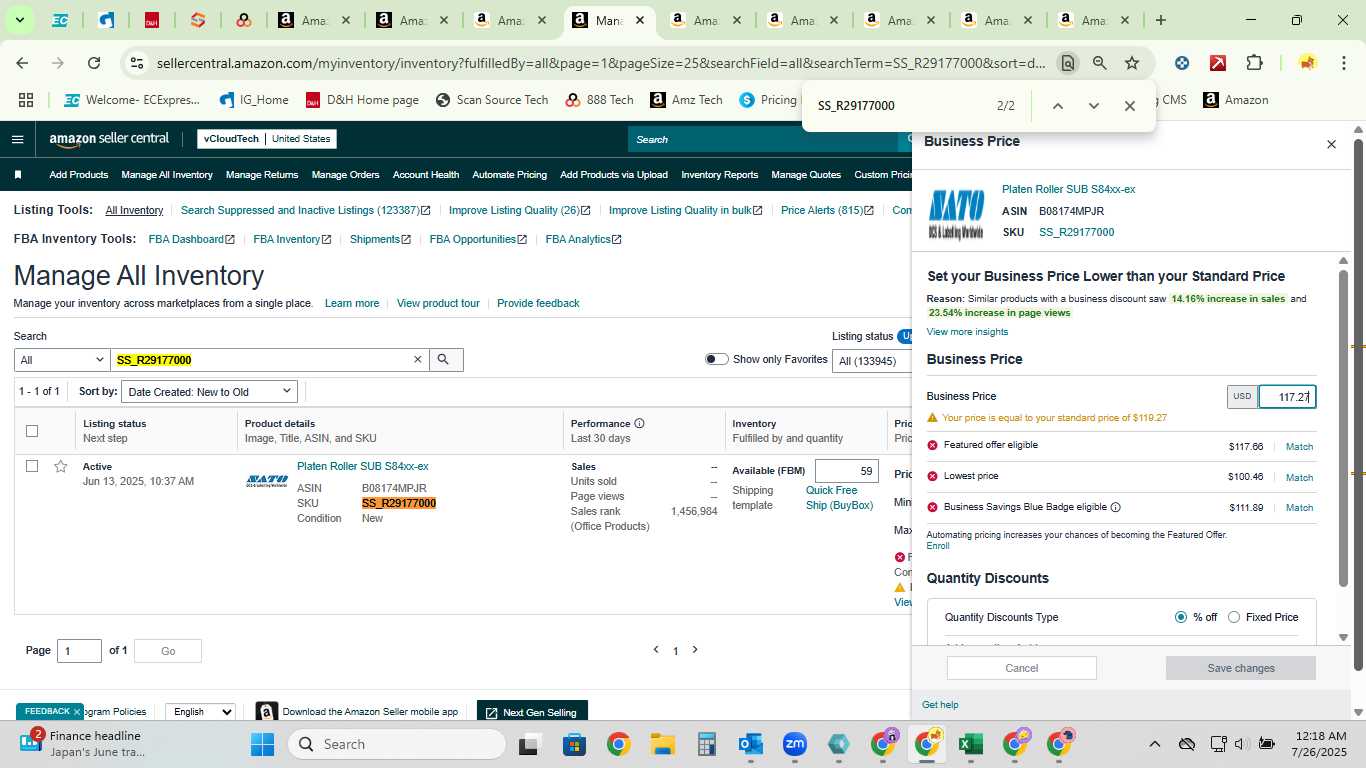View site information icon in address bar
The image size is (1366, 768).
point(137,63)
